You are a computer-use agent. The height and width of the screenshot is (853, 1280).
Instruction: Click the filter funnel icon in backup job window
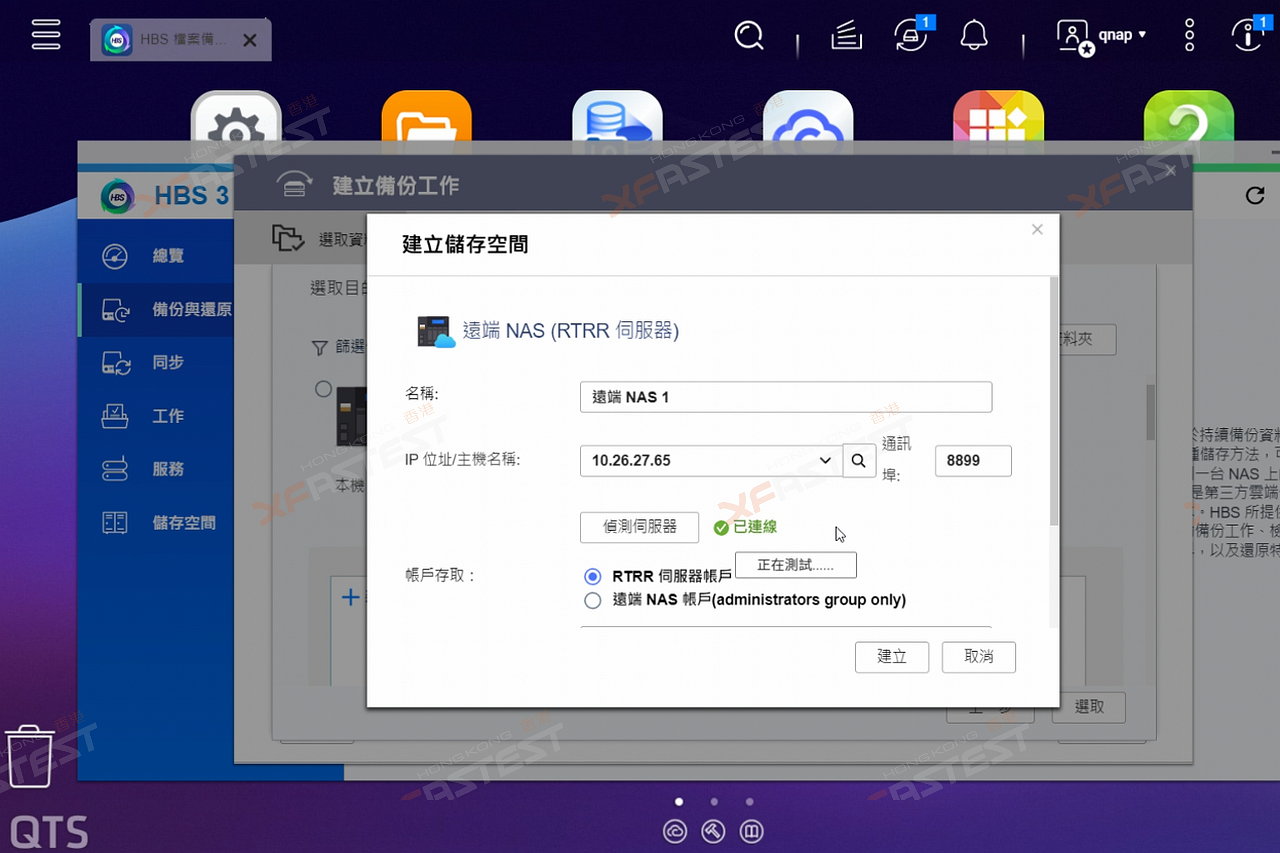point(320,348)
